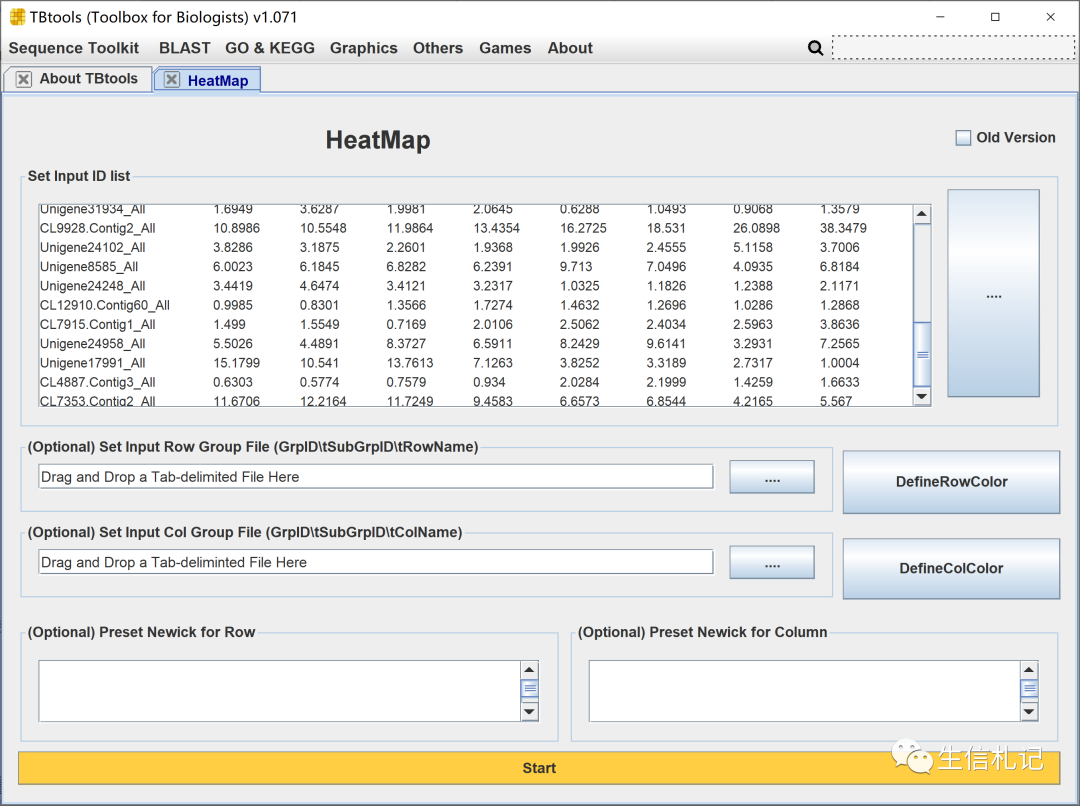Minimize the TBtools window
Image resolution: width=1080 pixels, height=806 pixels.
click(x=940, y=17)
